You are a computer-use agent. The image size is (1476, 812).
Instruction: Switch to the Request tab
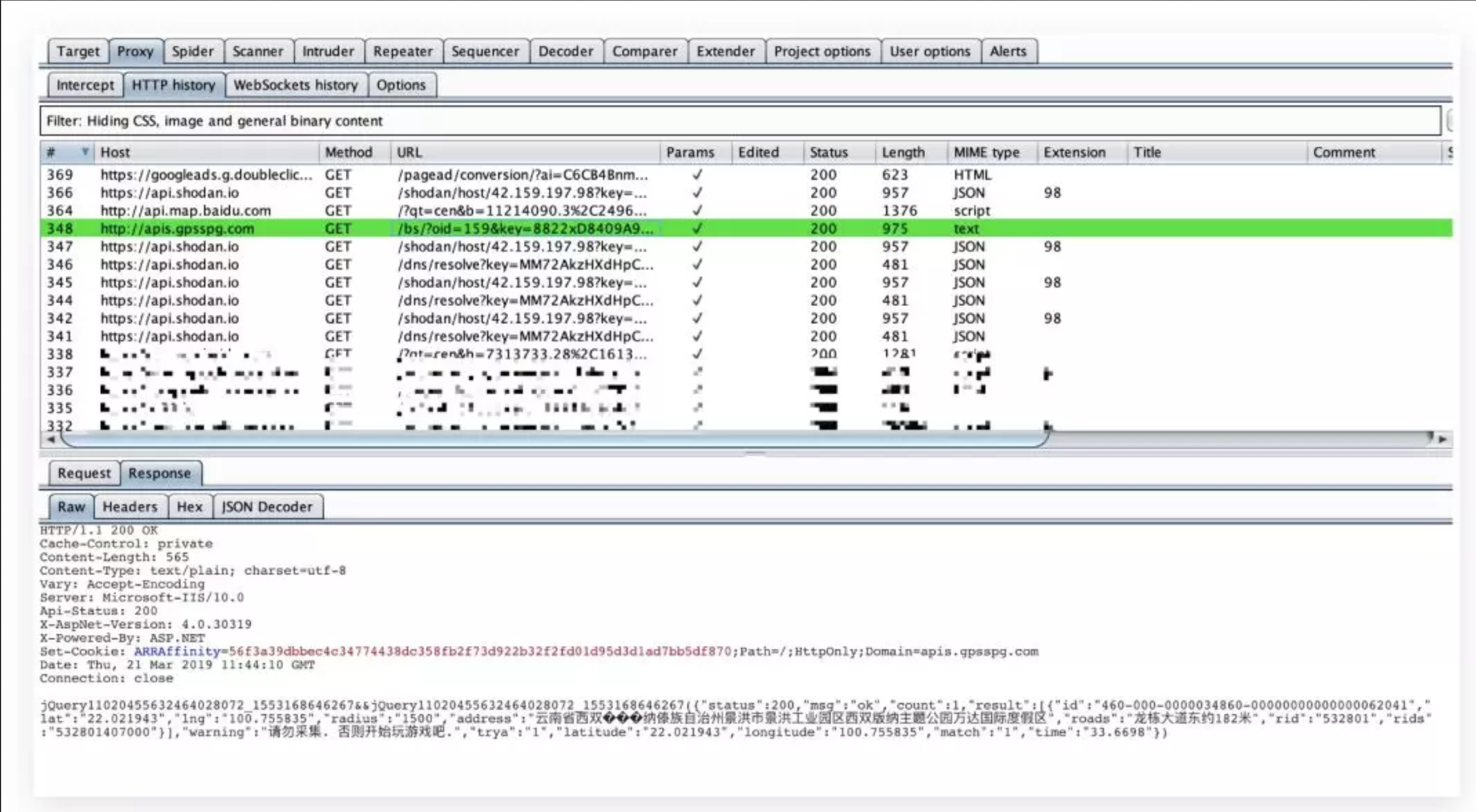point(84,473)
